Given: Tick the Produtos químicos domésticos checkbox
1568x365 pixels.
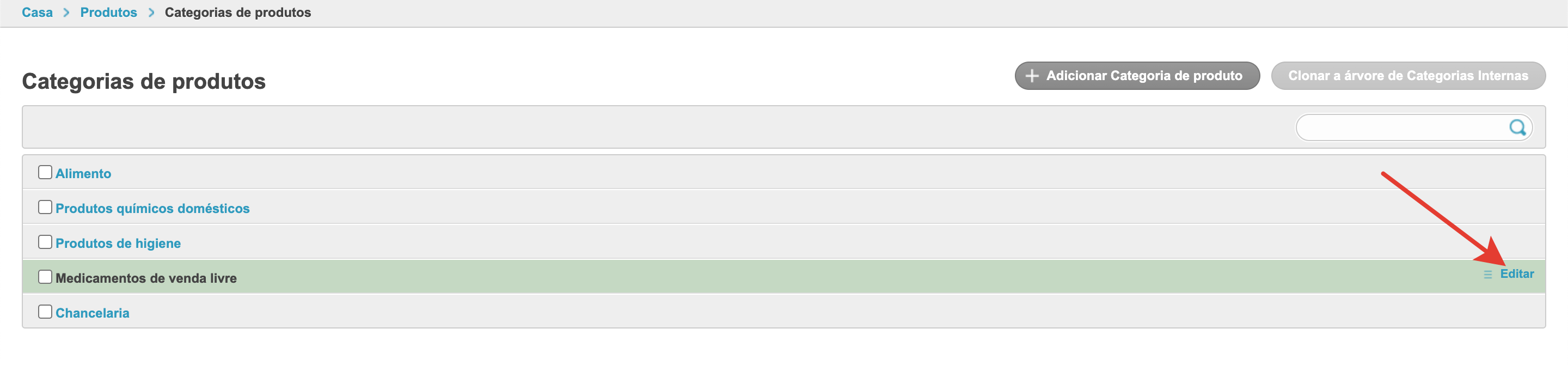Looking at the screenshot, I should pyautogui.click(x=45, y=207).
